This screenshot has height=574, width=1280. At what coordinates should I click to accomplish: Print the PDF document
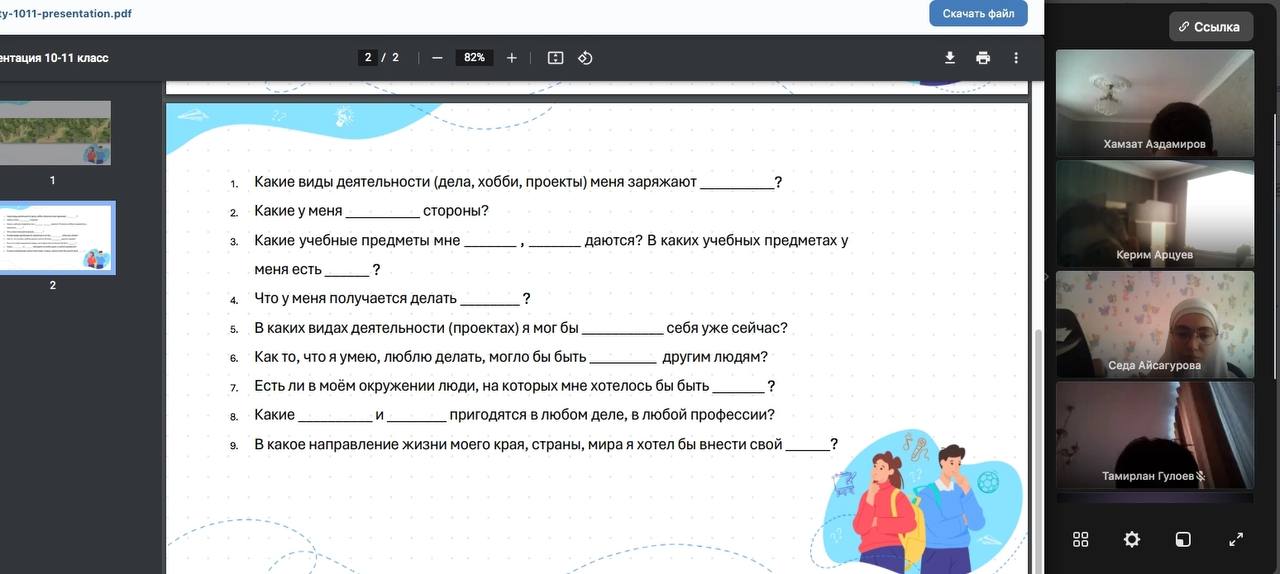click(983, 58)
